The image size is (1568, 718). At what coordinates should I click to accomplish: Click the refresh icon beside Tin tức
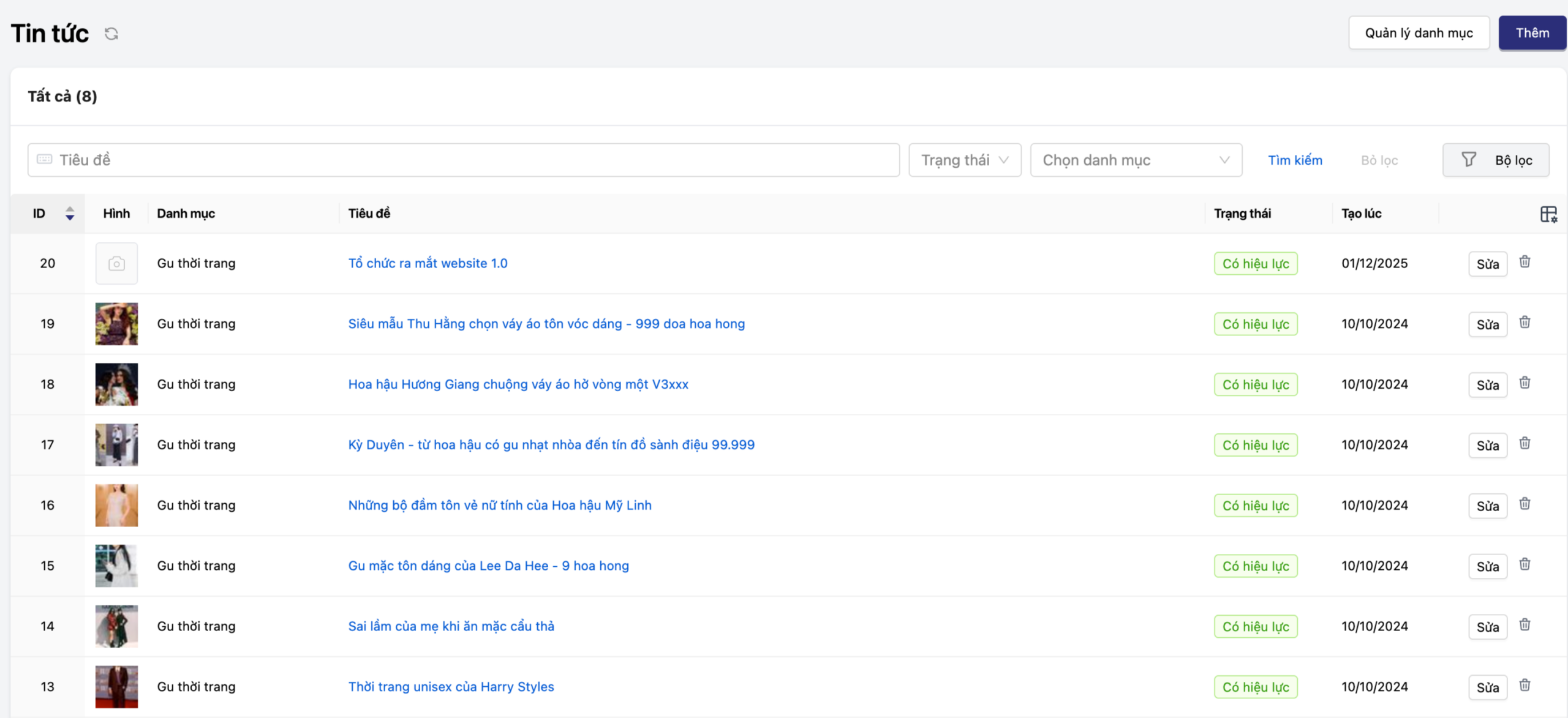pyautogui.click(x=111, y=34)
